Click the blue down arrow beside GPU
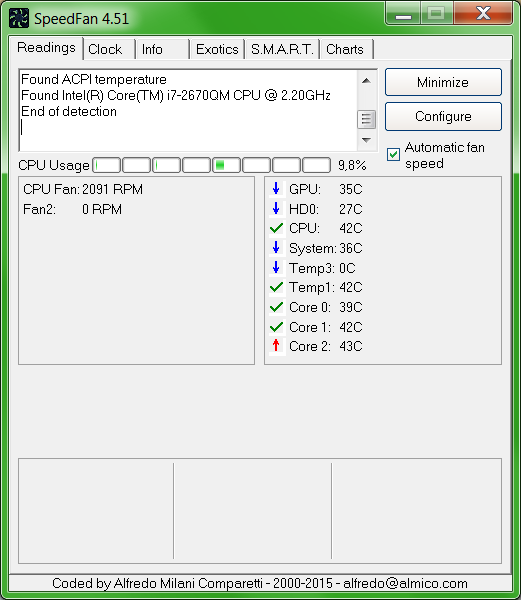 (276, 189)
